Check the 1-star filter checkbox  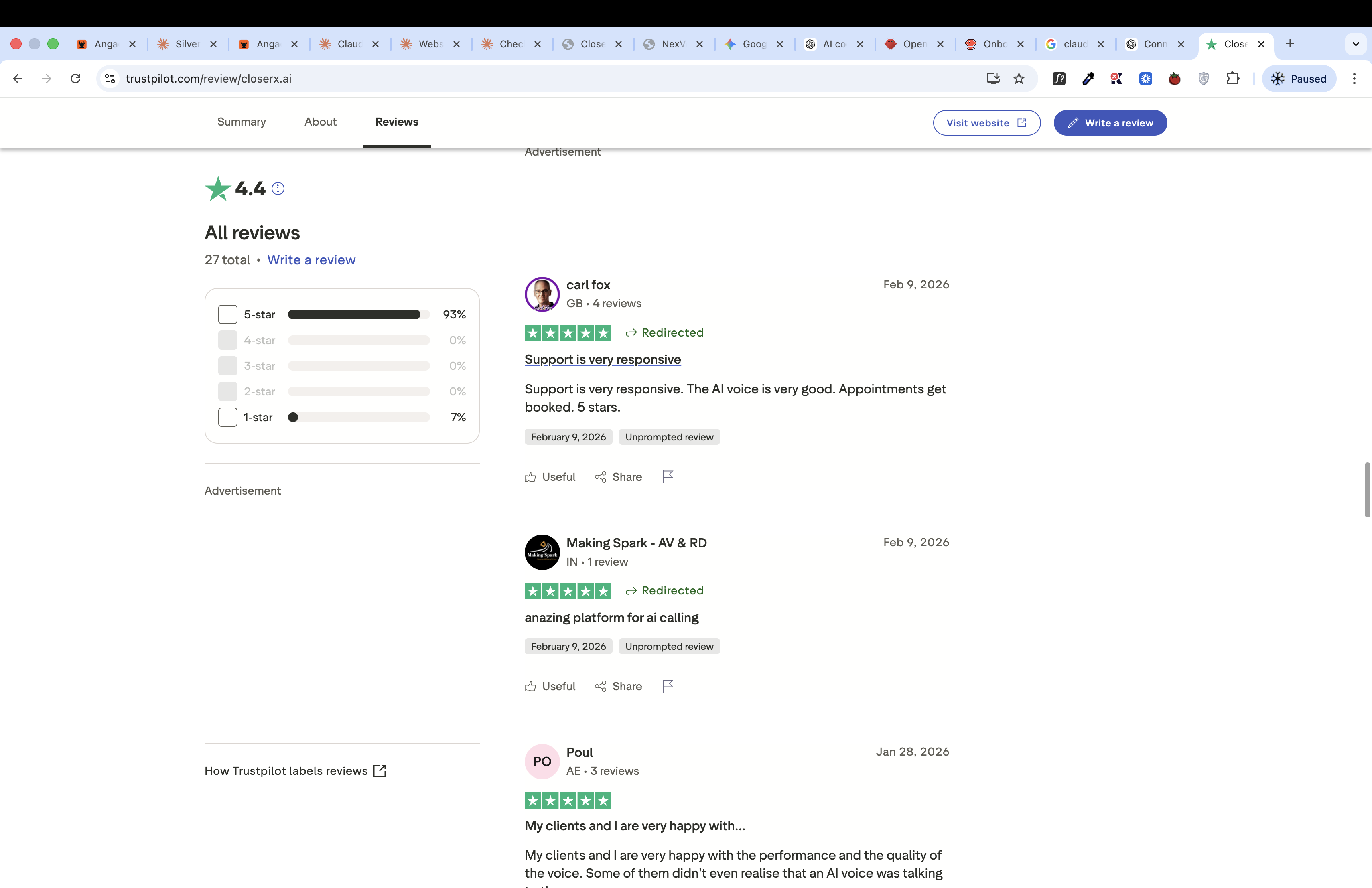[228, 417]
